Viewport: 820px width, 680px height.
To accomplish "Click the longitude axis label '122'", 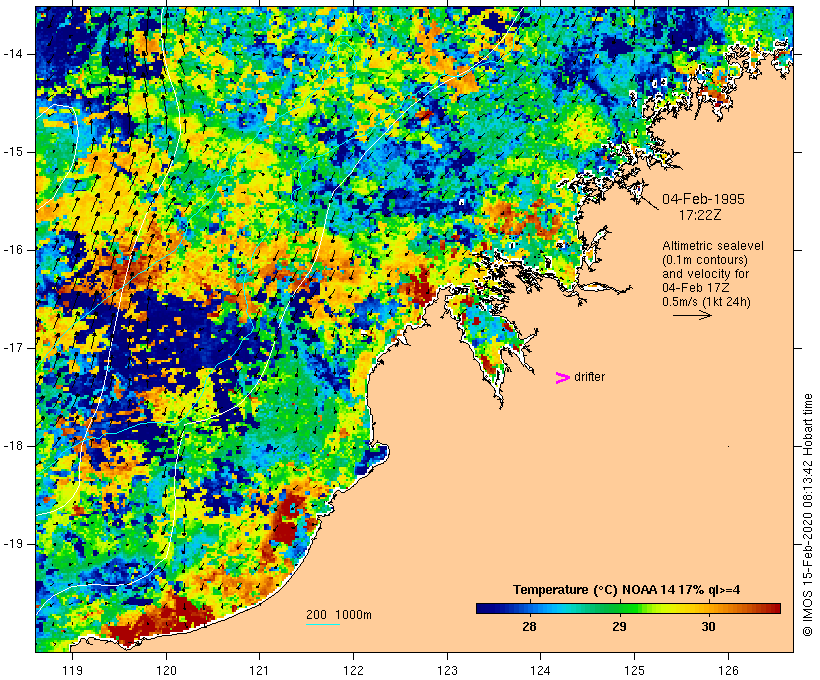I will tap(354, 671).
